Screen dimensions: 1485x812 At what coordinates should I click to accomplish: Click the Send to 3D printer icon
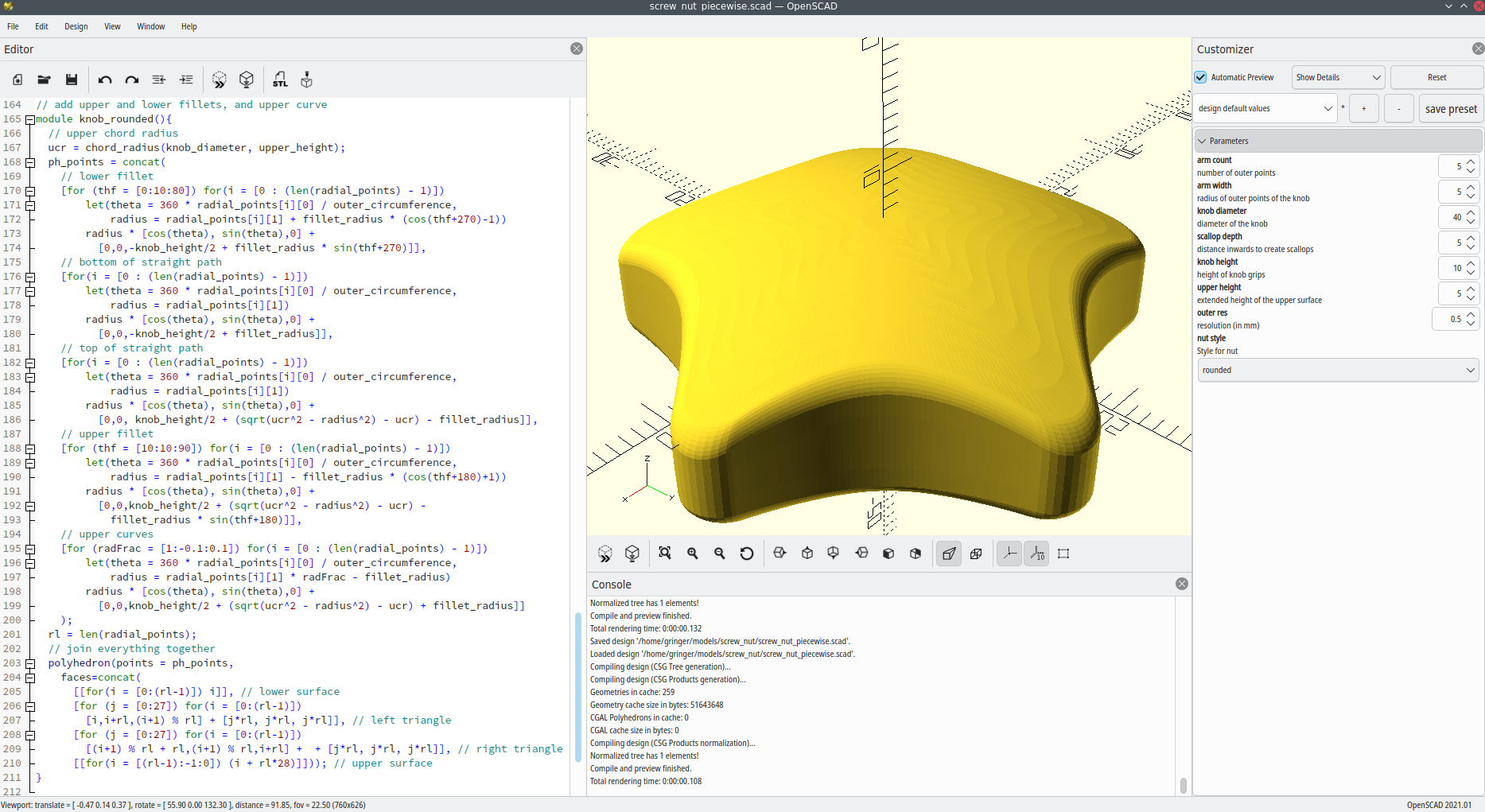click(x=306, y=80)
